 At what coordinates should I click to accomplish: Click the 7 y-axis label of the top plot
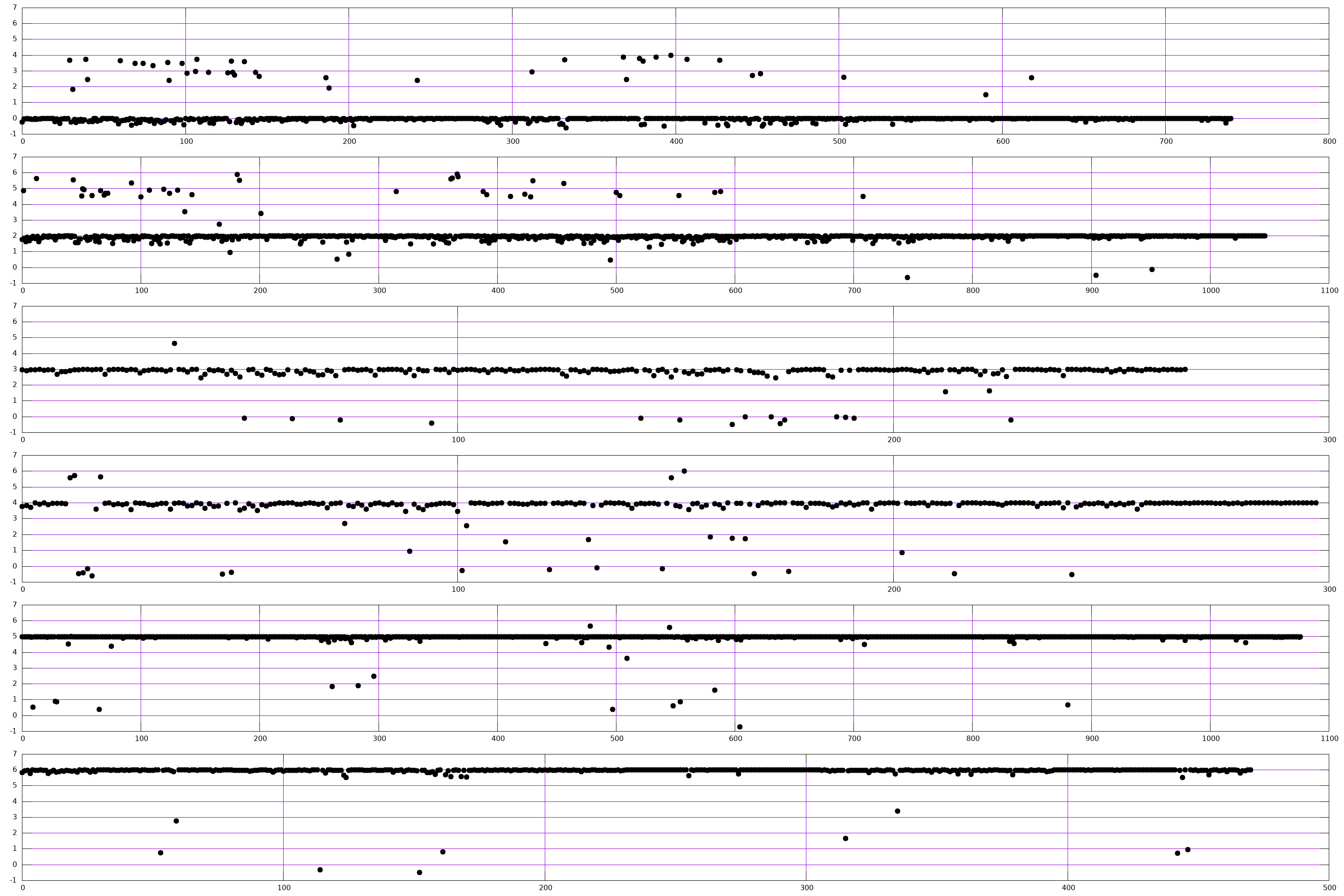pyautogui.click(x=15, y=8)
